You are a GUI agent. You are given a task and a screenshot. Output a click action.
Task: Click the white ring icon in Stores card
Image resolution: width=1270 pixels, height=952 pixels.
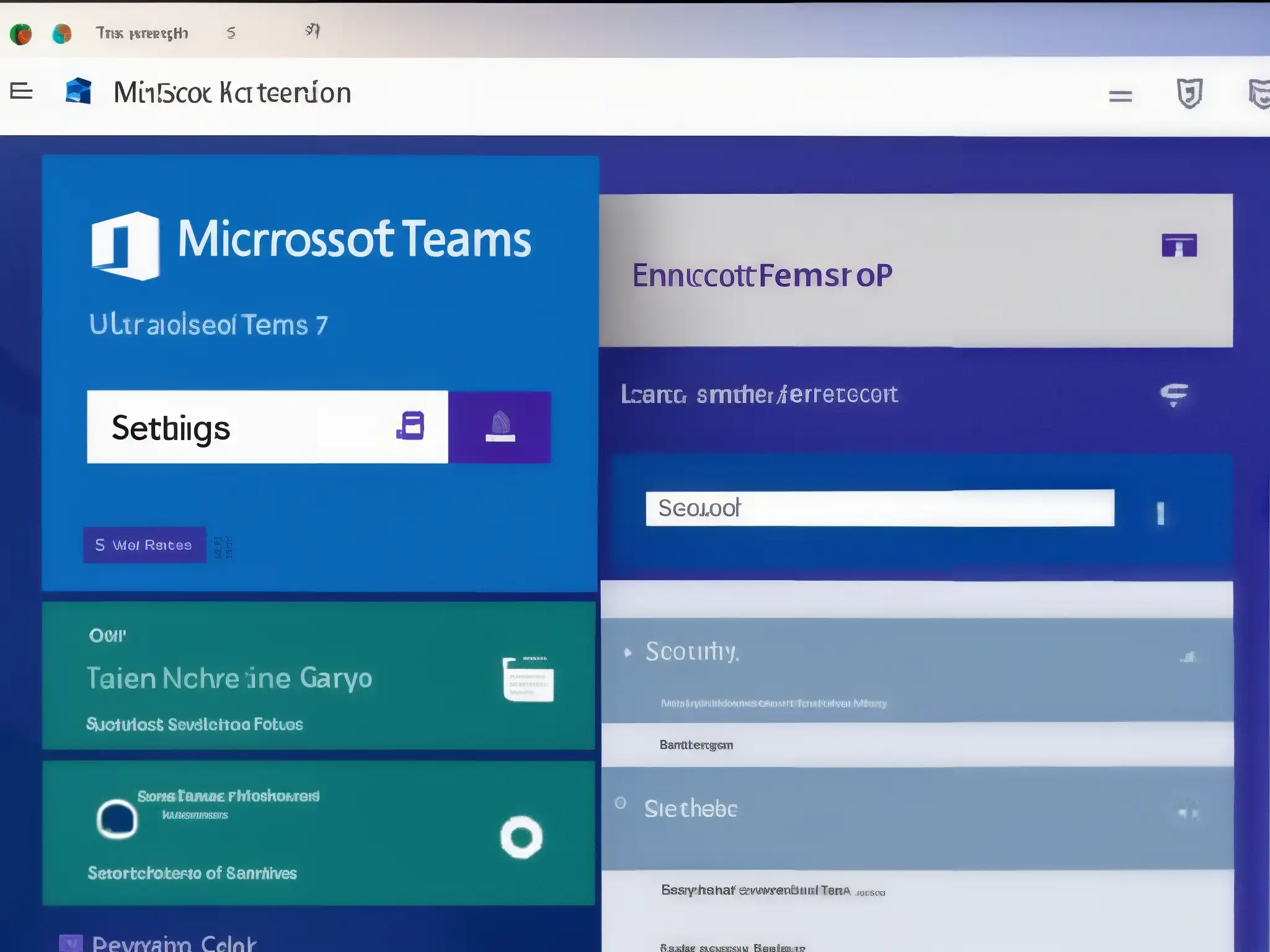coord(521,837)
